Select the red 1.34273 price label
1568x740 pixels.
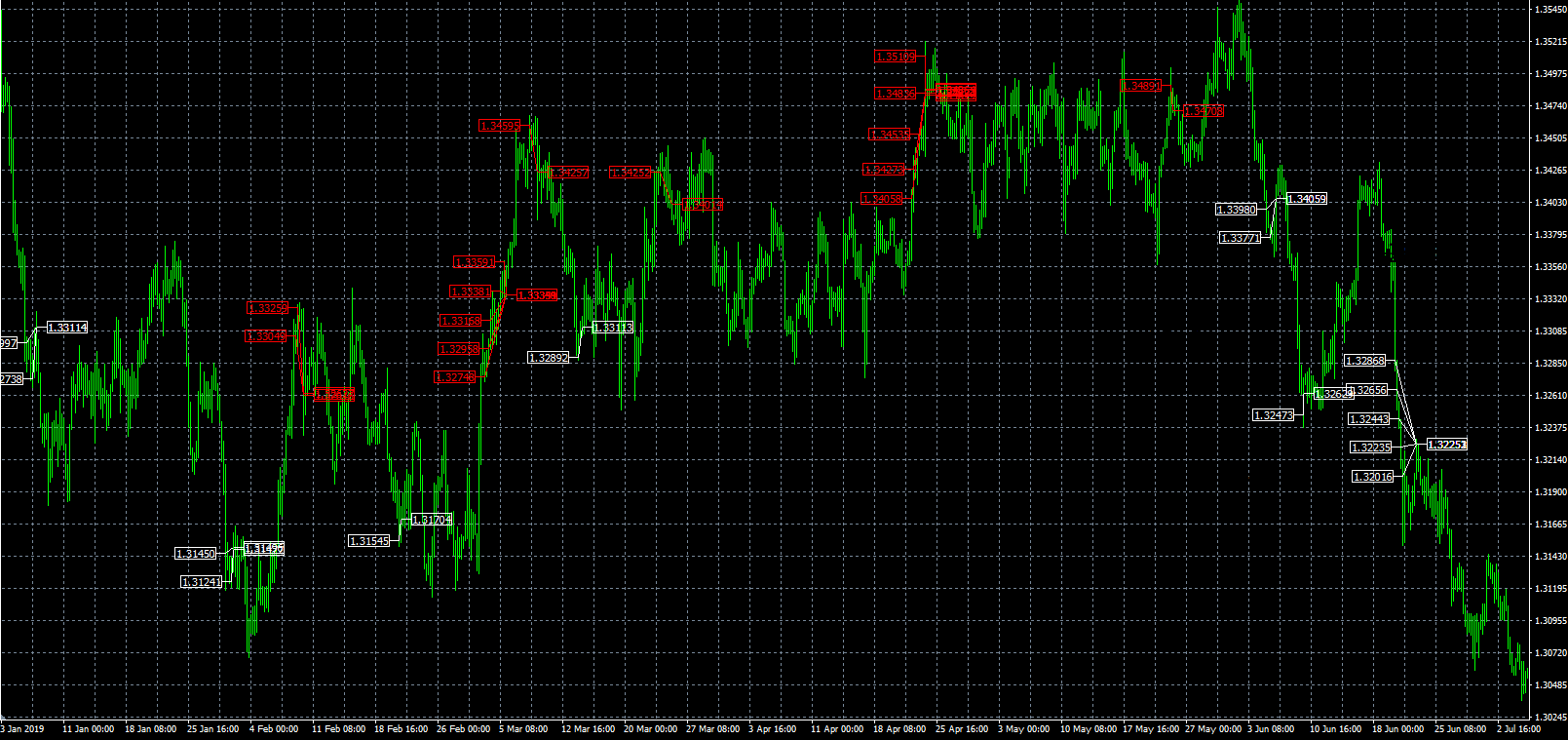pos(885,170)
